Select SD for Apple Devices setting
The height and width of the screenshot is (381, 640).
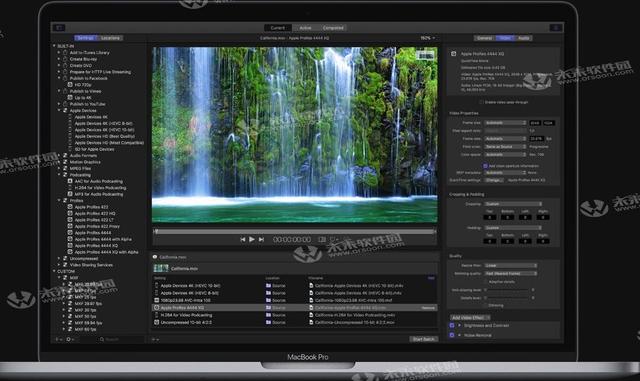click(x=94, y=149)
